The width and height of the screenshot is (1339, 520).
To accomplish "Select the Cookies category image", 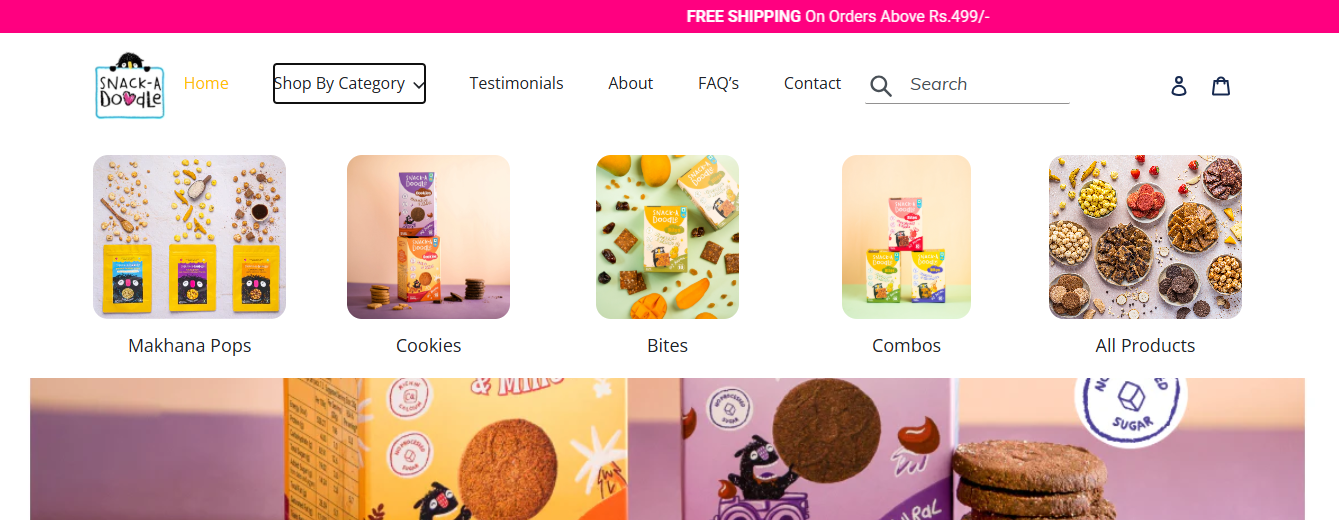I will pyautogui.click(x=428, y=237).
